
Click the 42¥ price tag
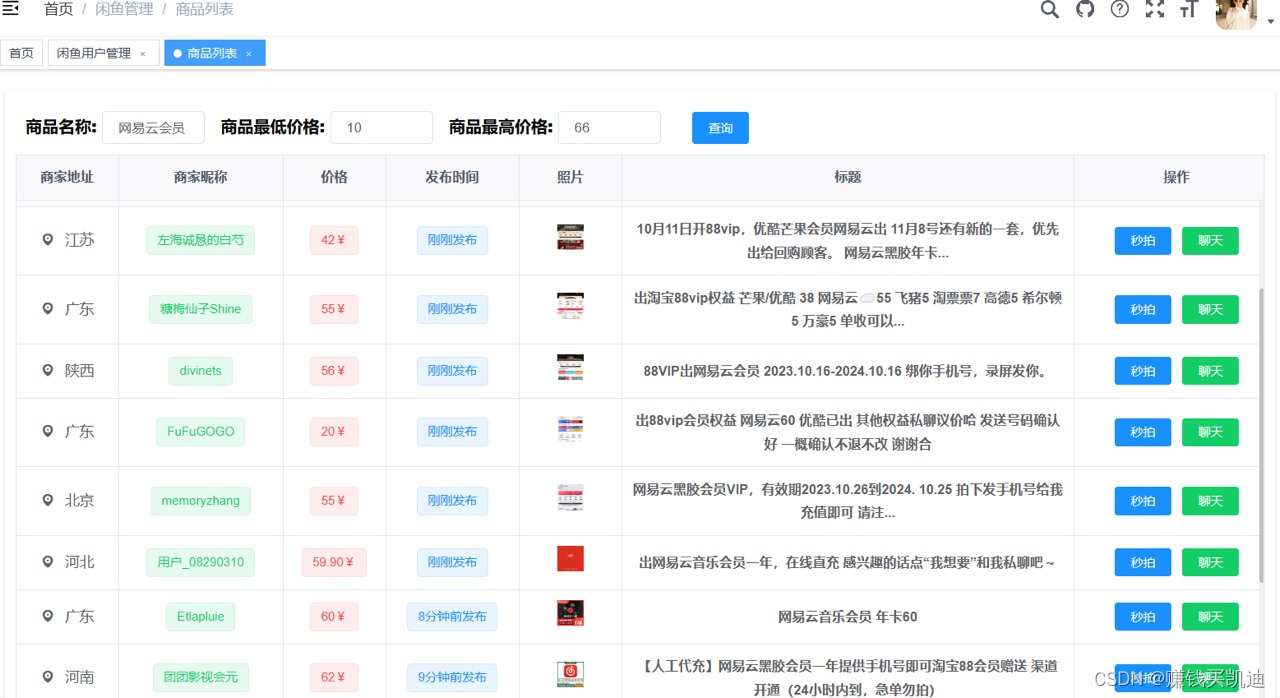(333, 240)
